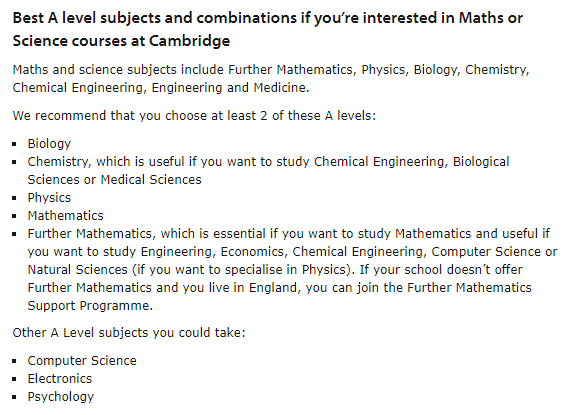Select the Psychology list item
The image size is (570, 415).
(x=61, y=397)
